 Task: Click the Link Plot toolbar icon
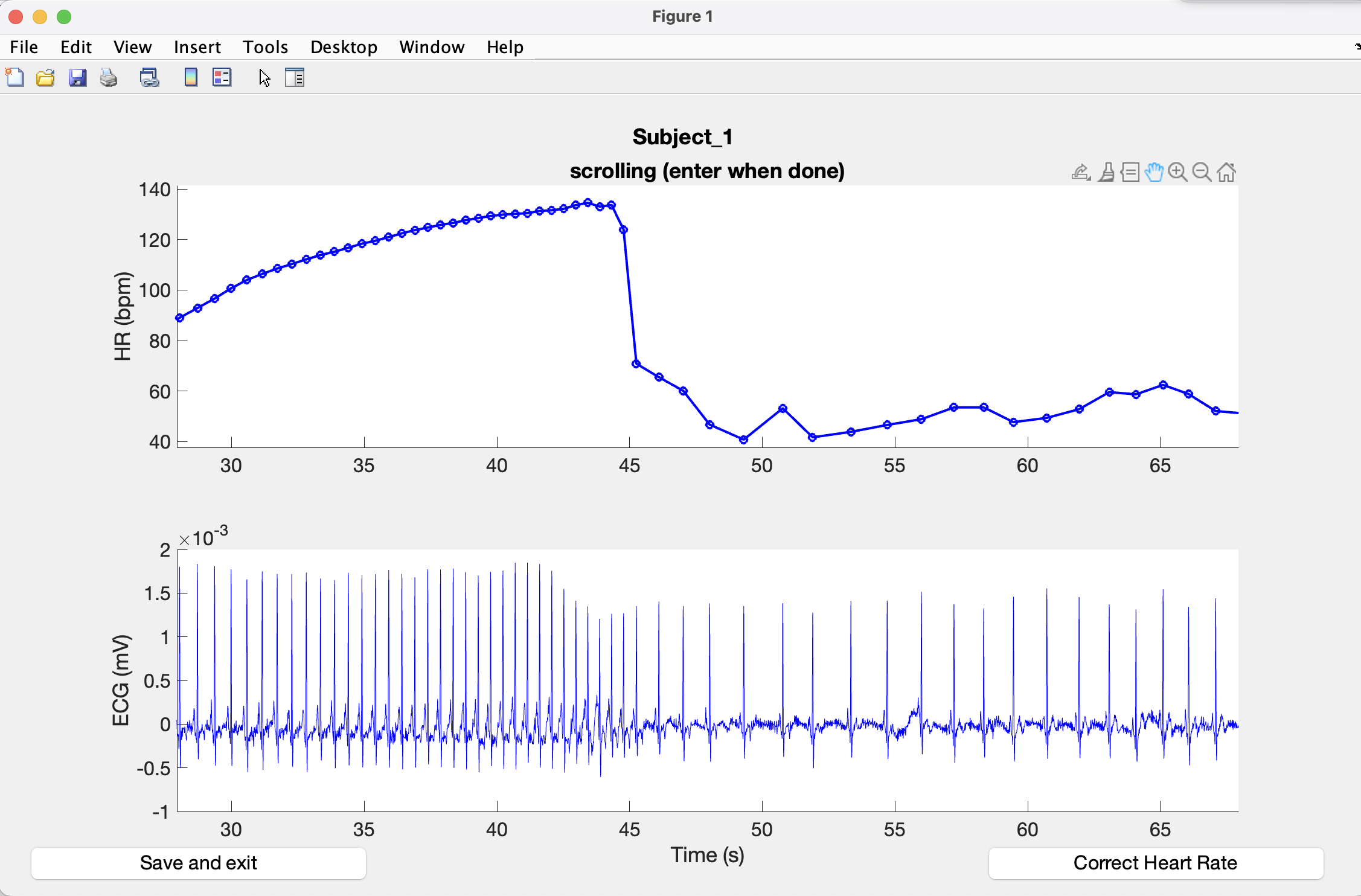pyautogui.click(x=149, y=78)
